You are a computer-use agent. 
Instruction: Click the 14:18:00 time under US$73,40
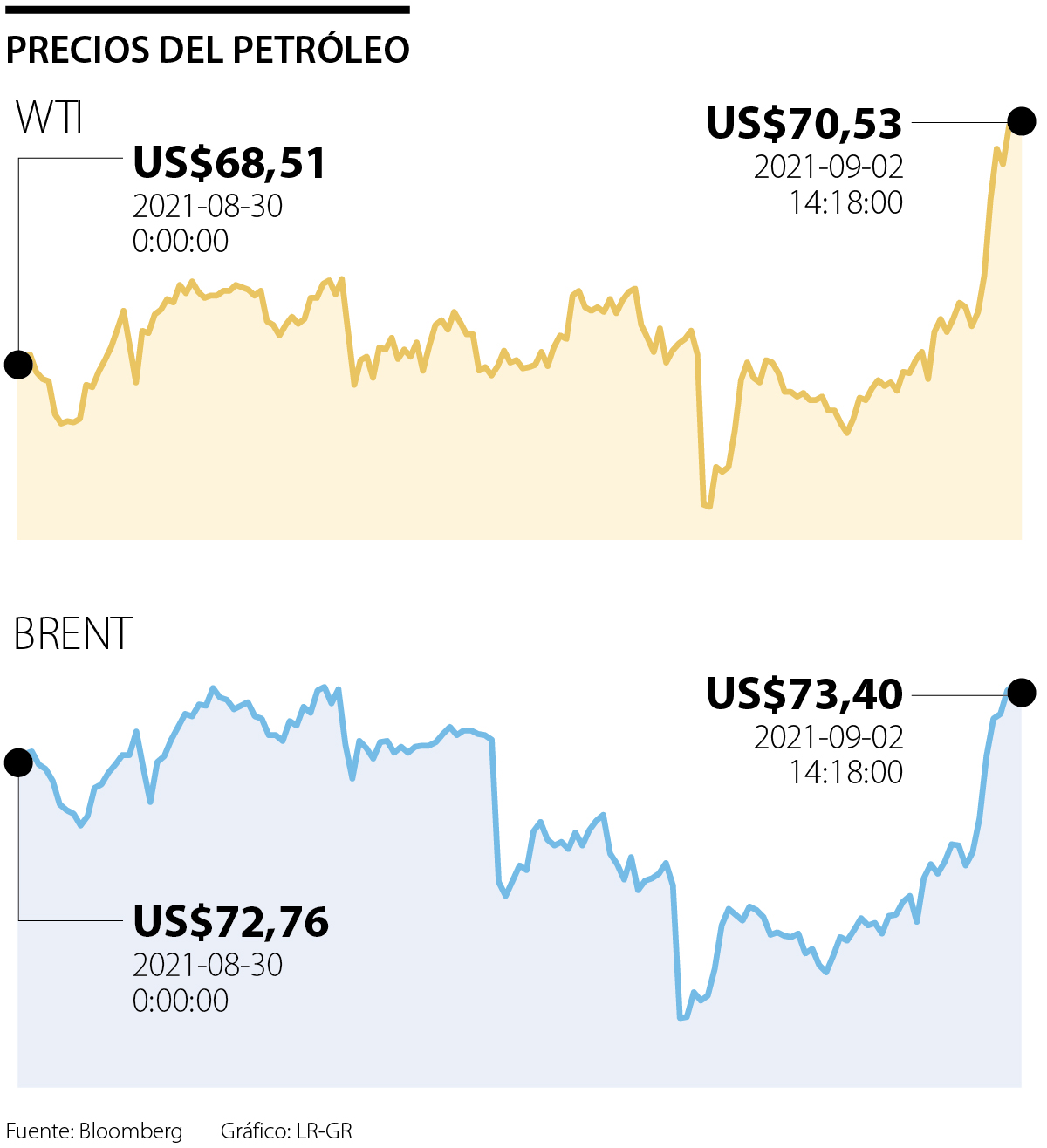pos(845,772)
